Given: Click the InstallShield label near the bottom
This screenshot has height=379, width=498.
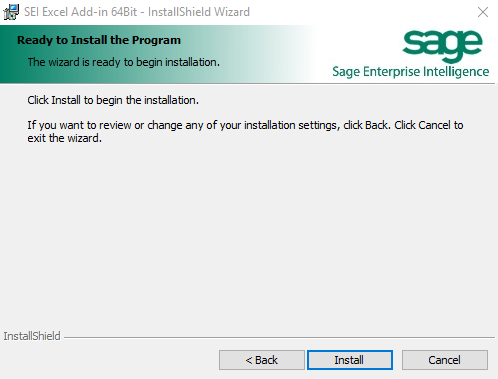Looking at the screenshot, I should pyautogui.click(x=32, y=336).
